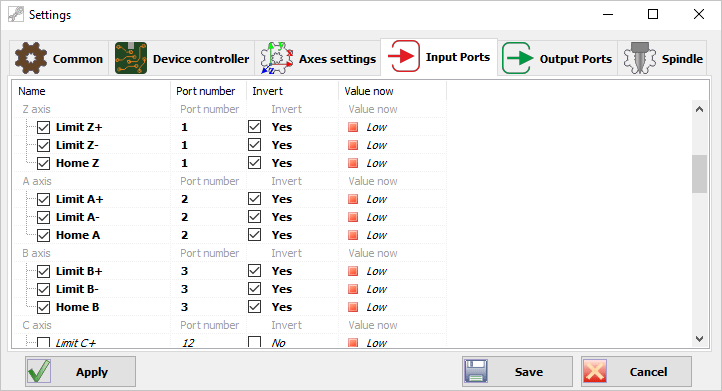Screen dimensions: 722x391
Task: Click port number 1 for Limit Z+
Action: point(184,127)
